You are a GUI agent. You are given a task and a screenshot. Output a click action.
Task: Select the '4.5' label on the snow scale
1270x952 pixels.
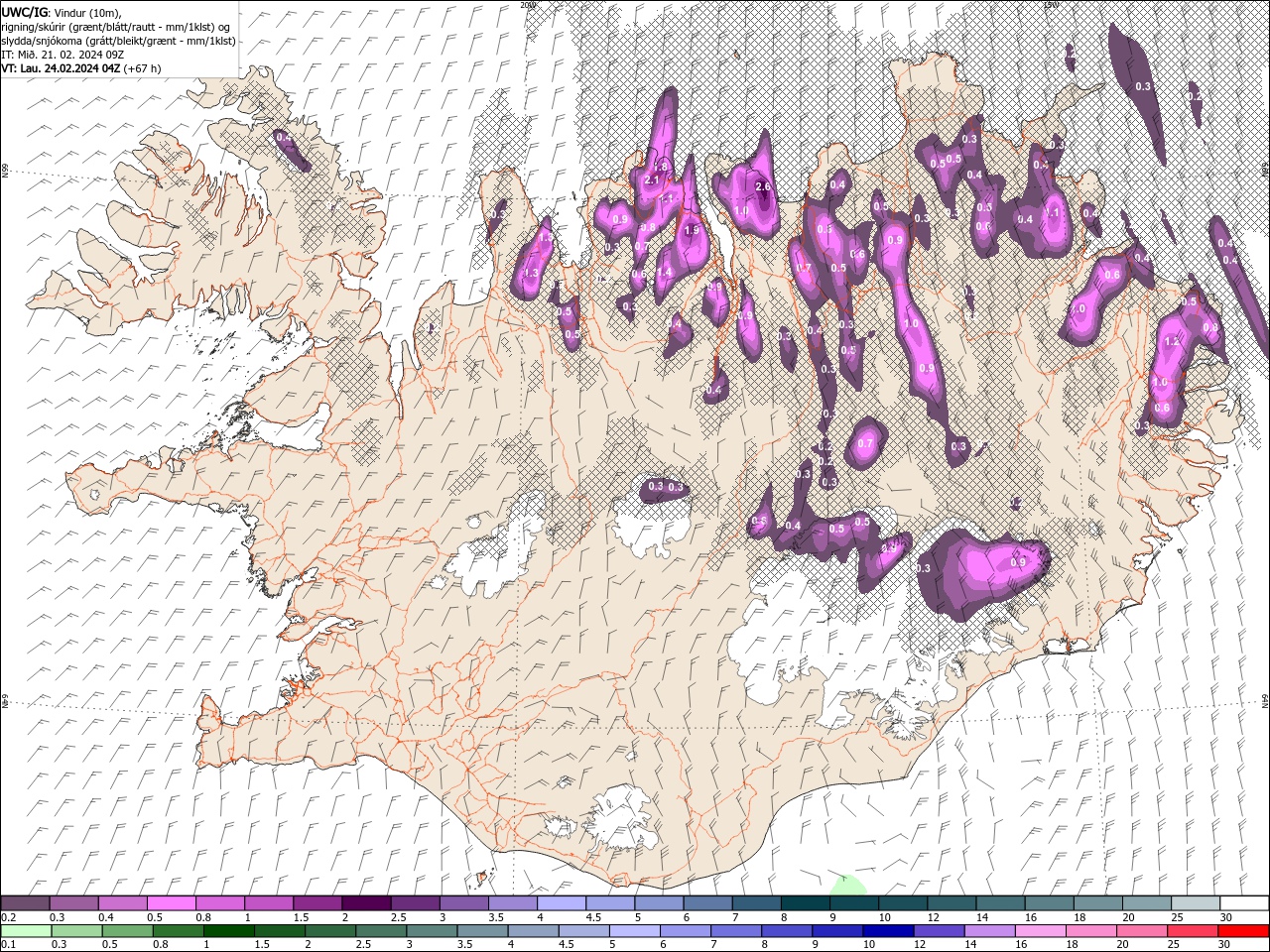tap(594, 917)
